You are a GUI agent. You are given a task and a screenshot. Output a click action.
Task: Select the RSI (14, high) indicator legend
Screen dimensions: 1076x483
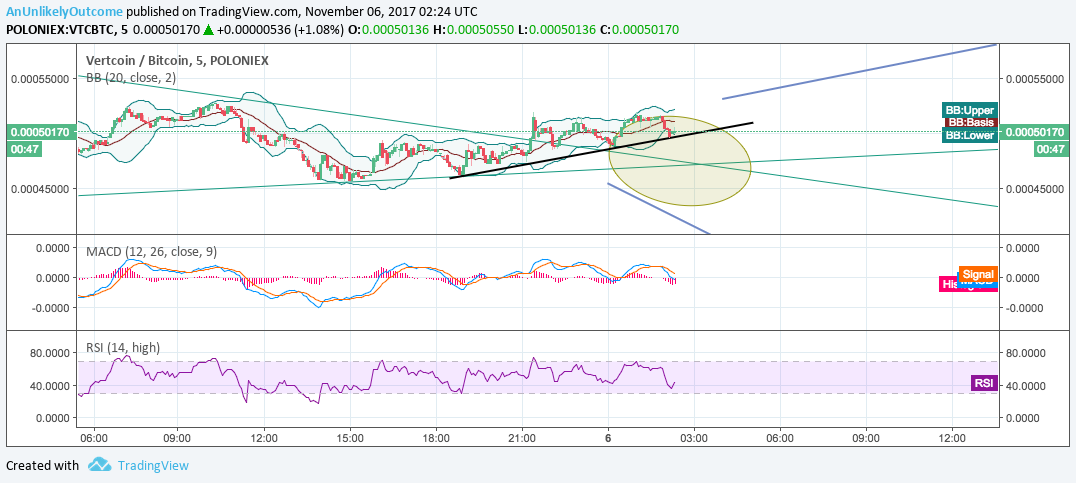tap(123, 347)
